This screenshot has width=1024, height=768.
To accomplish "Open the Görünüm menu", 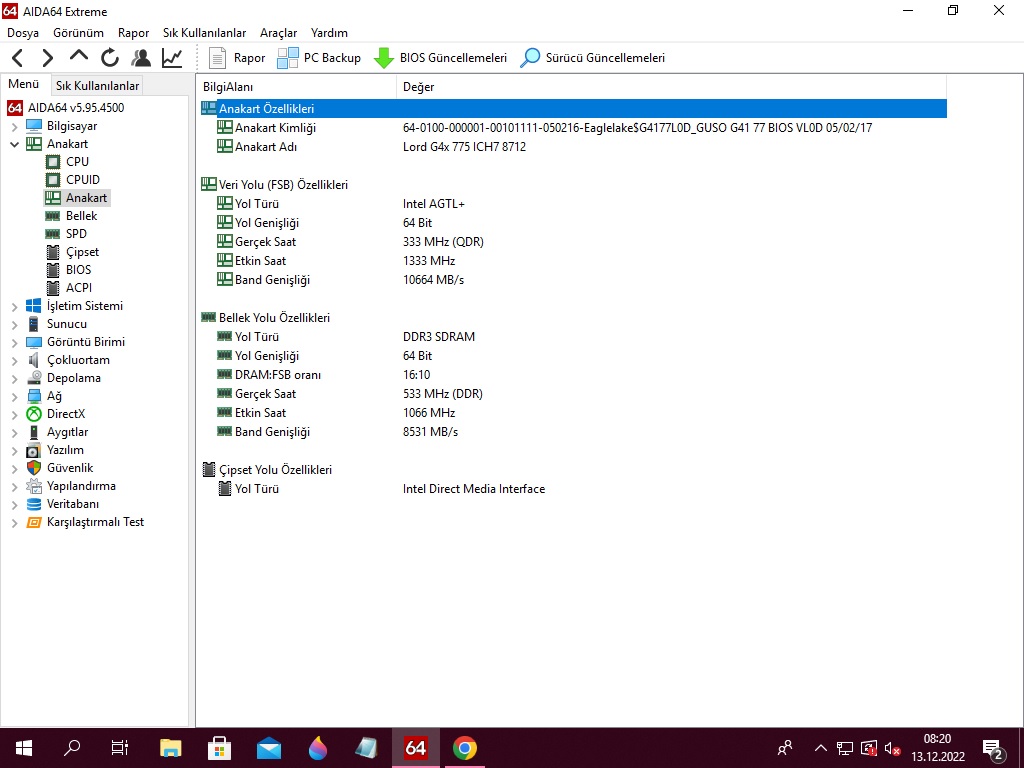I will pos(78,33).
